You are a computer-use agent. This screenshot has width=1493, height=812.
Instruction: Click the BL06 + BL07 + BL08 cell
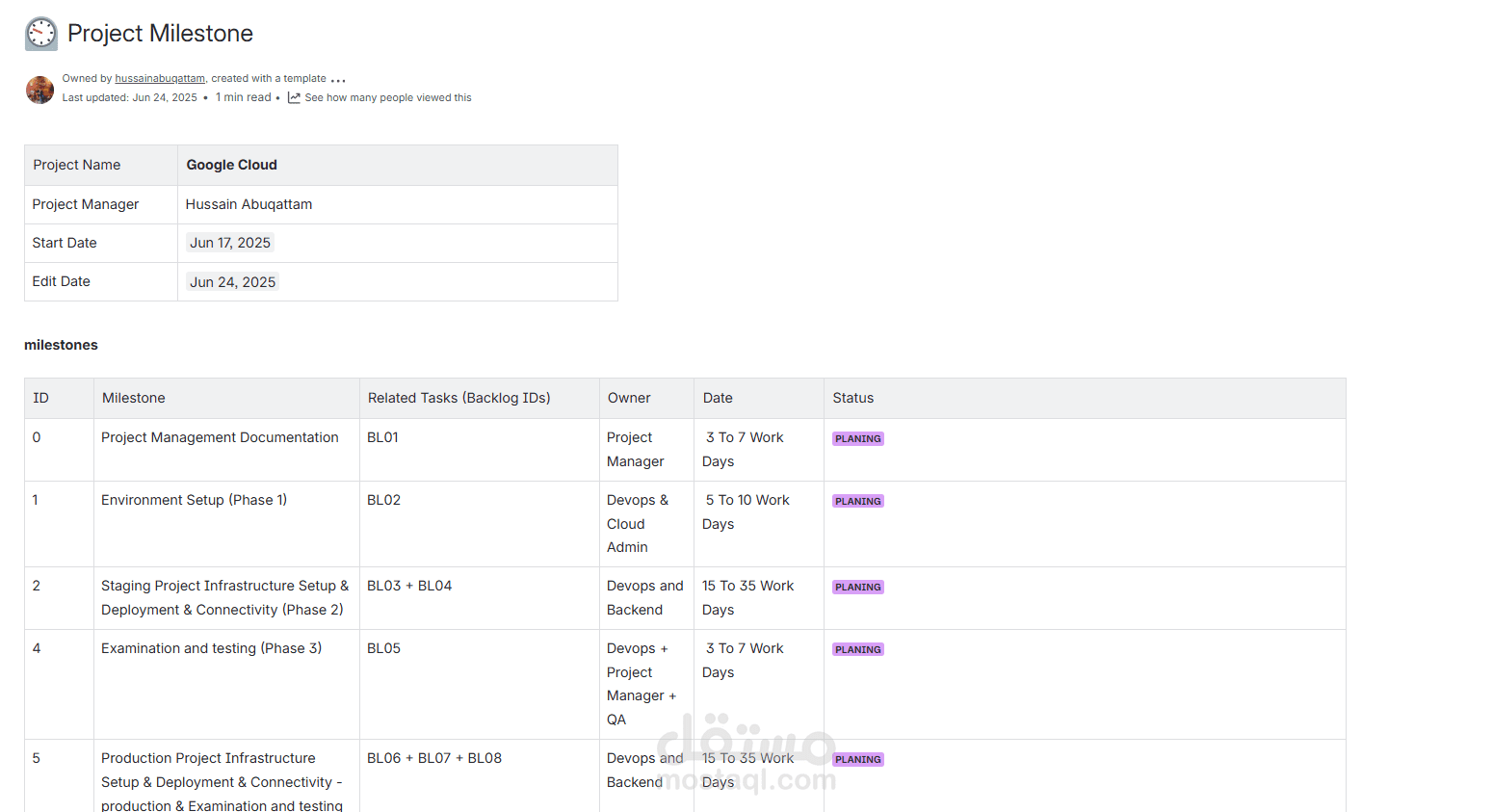coord(434,758)
